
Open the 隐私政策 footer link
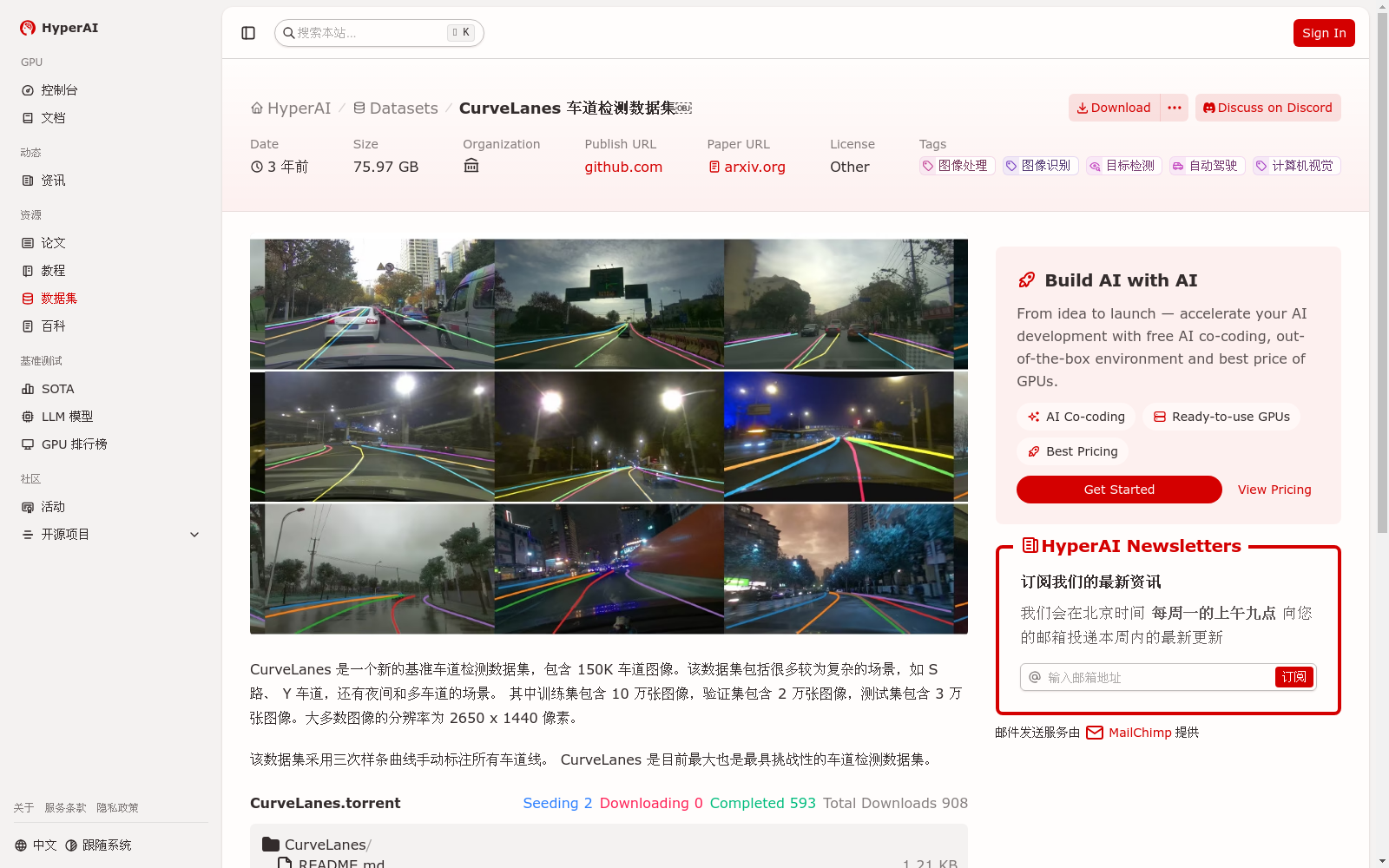pyautogui.click(x=118, y=808)
